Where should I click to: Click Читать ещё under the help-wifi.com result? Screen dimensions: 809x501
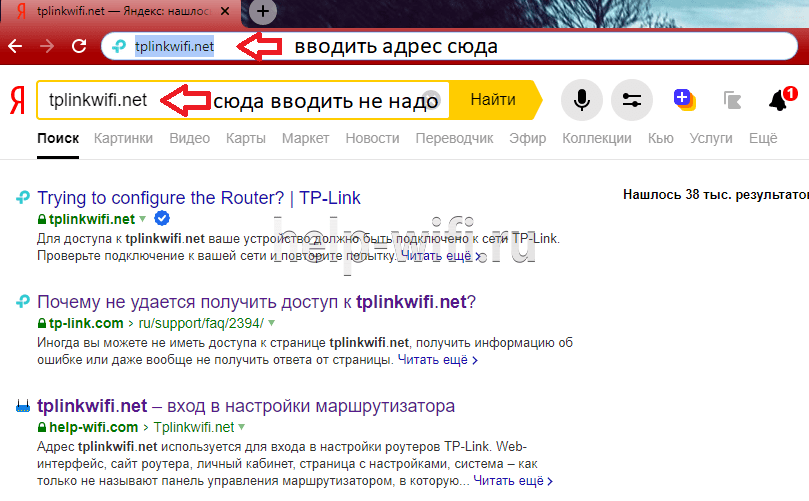tap(513, 481)
